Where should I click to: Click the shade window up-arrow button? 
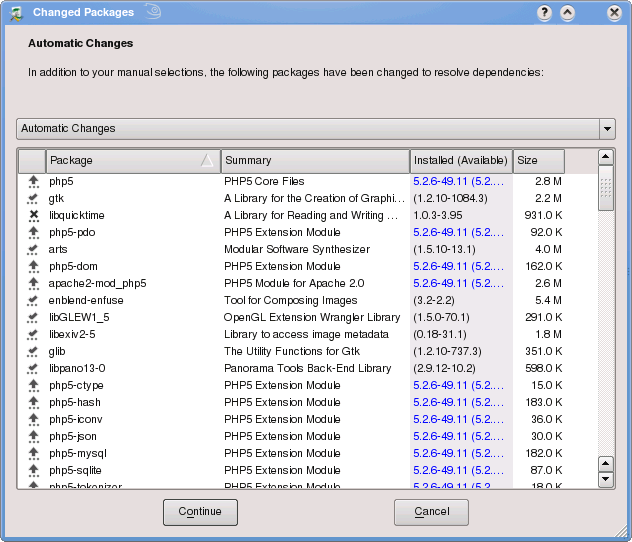[x=567, y=13]
